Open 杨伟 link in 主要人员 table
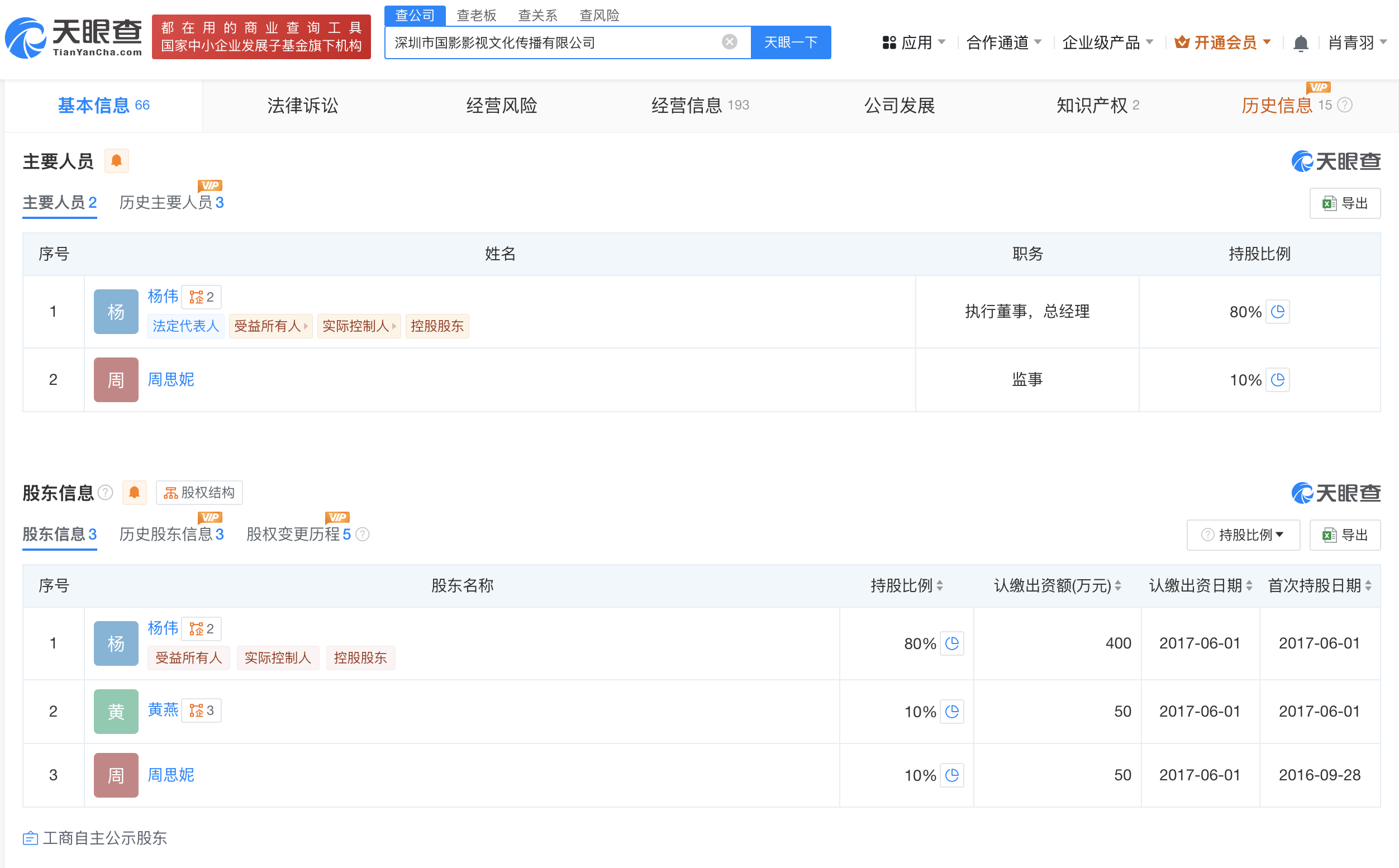 163,296
